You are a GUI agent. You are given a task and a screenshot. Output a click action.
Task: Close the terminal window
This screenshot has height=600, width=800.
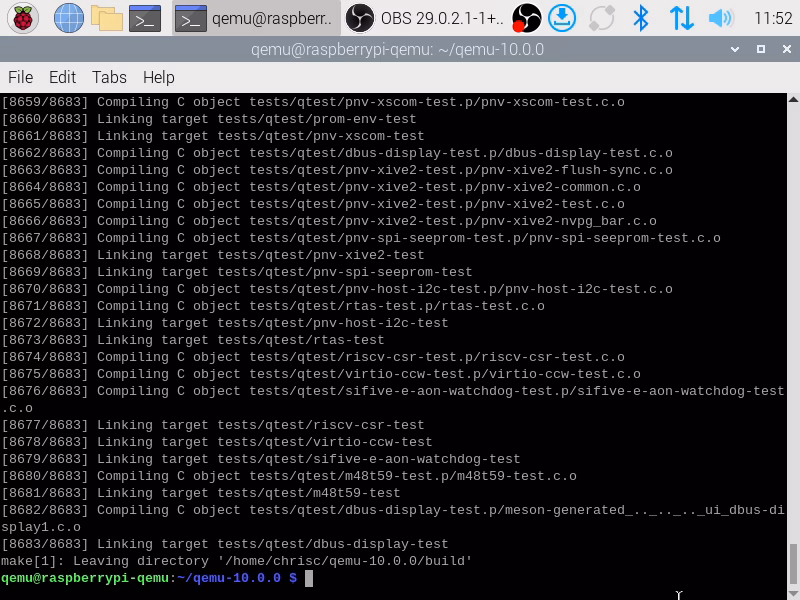pos(787,49)
